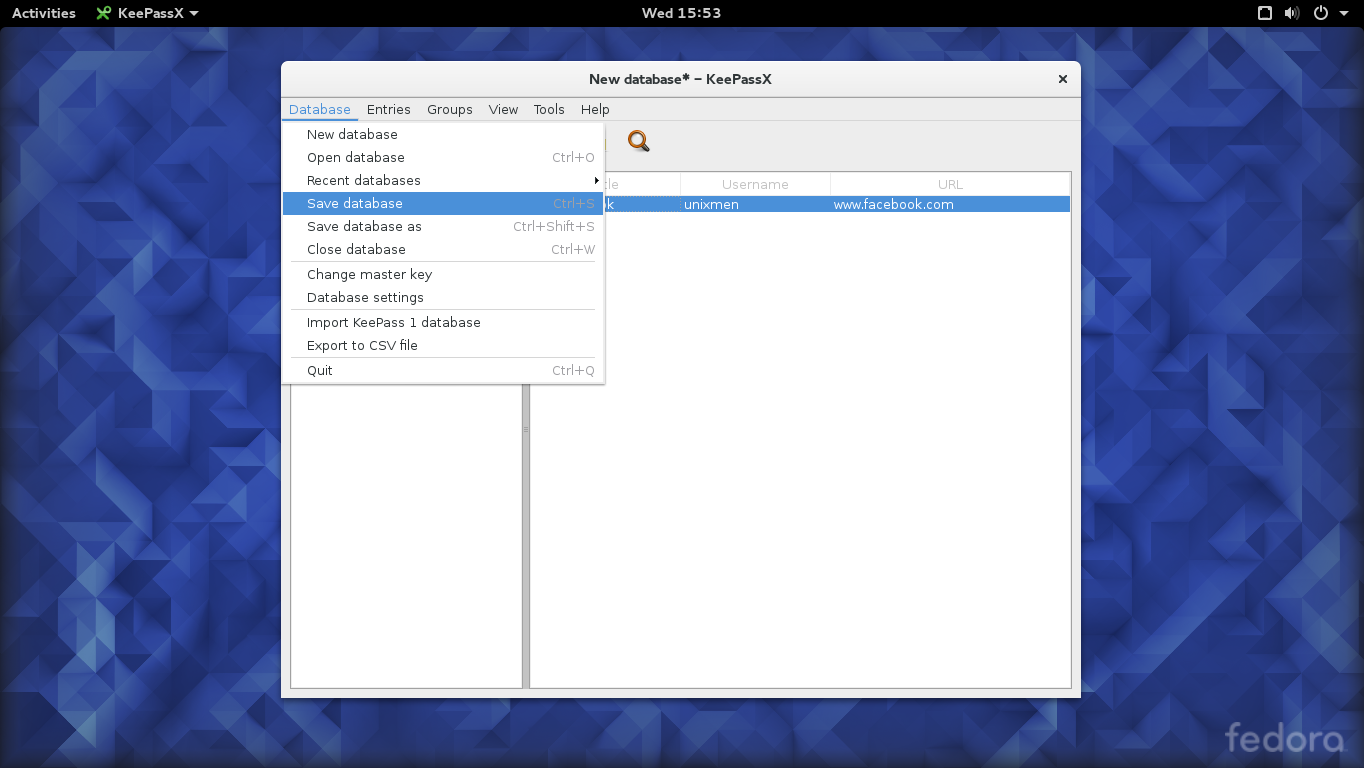Select Save database menu entry
The width and height of the screenshot is (1364, 768).
coord(443,203)
